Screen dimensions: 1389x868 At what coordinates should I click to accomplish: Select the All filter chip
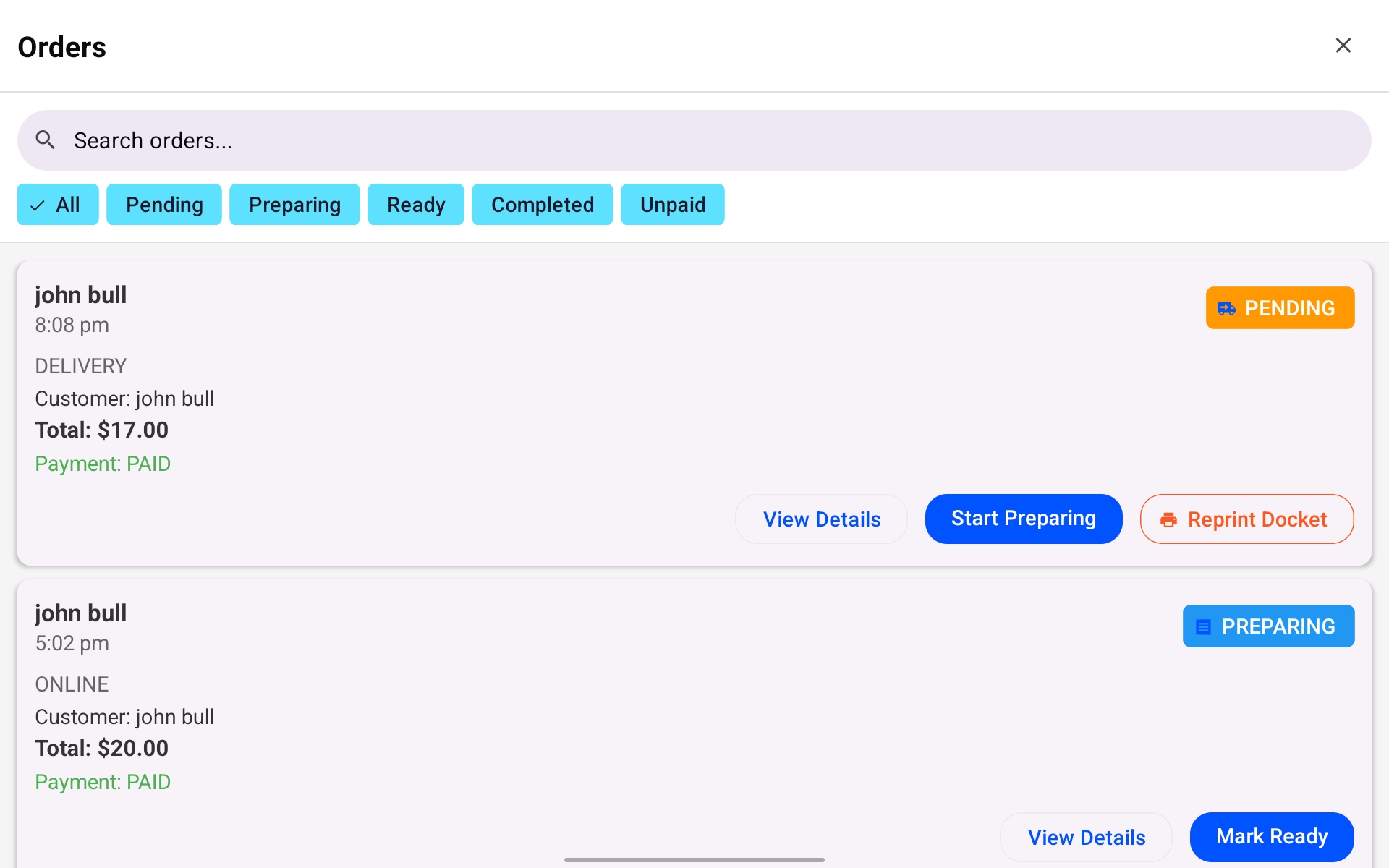(x=58, y=205)
